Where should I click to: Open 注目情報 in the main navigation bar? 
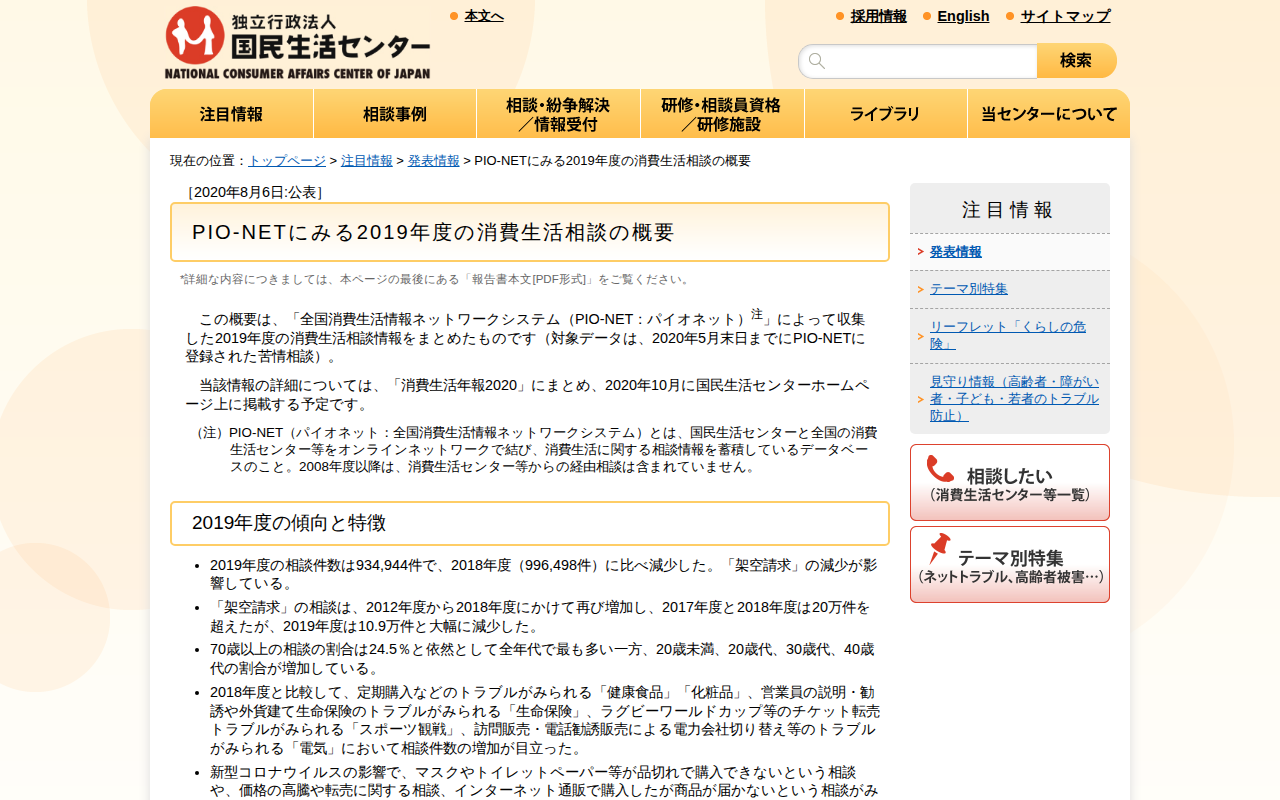[232, 114]
